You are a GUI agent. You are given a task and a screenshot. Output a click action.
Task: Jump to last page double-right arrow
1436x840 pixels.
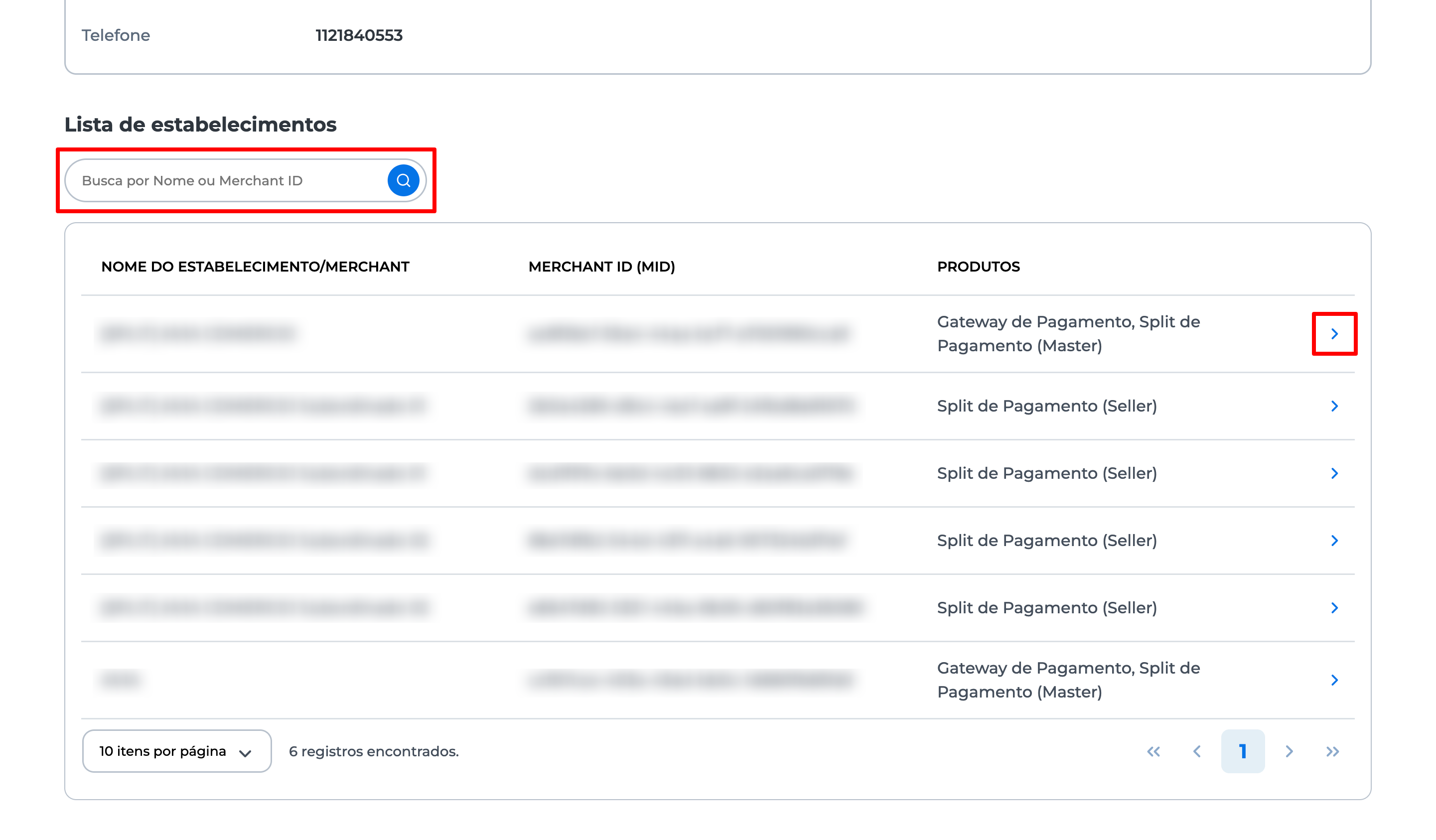pyautogui.click(x=1332, y=752)
